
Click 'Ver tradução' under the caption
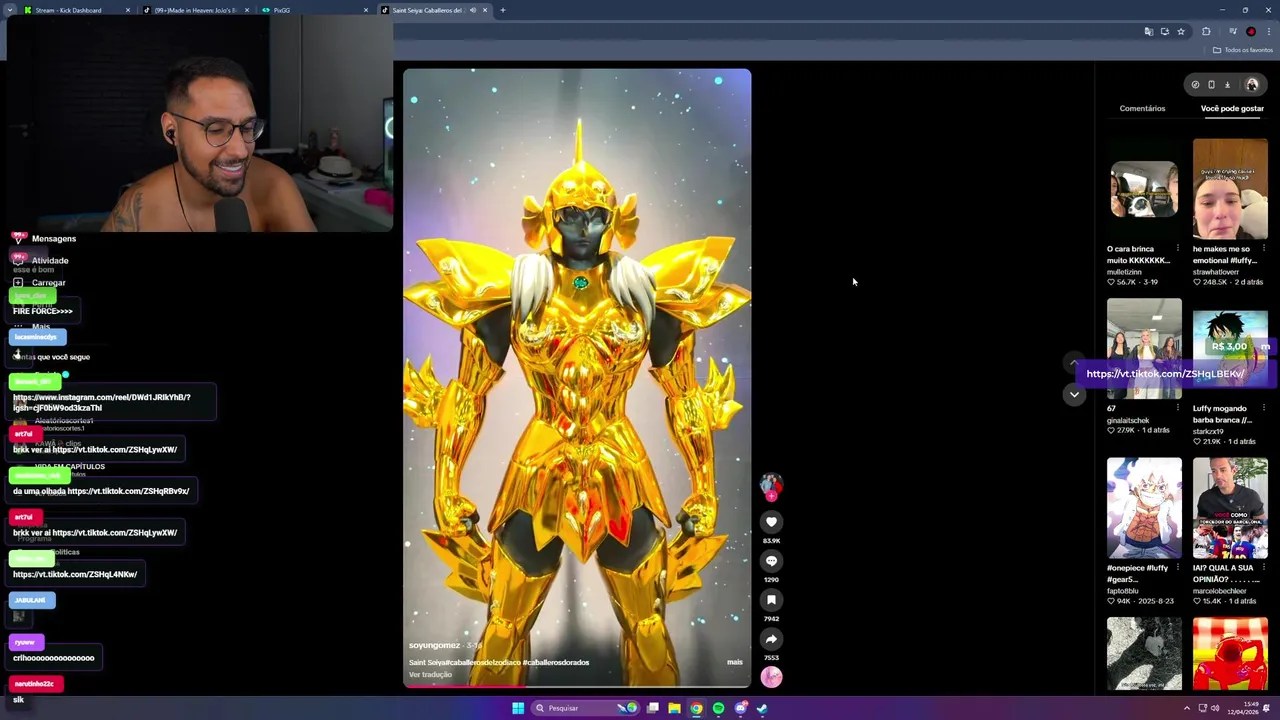(x=430, y=675)
